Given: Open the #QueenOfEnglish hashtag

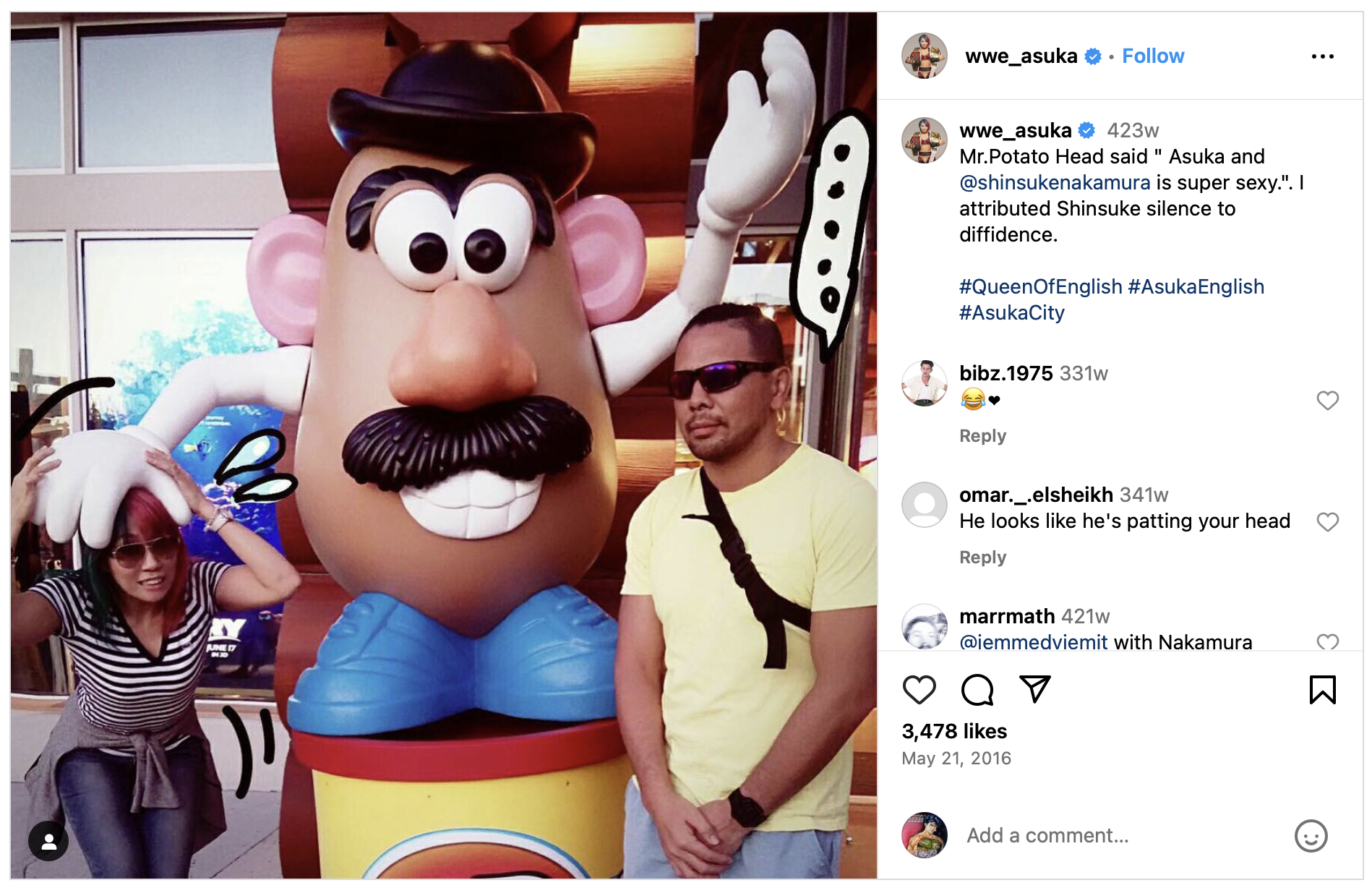Looking at the screenshot, I should click(1040, 287).
